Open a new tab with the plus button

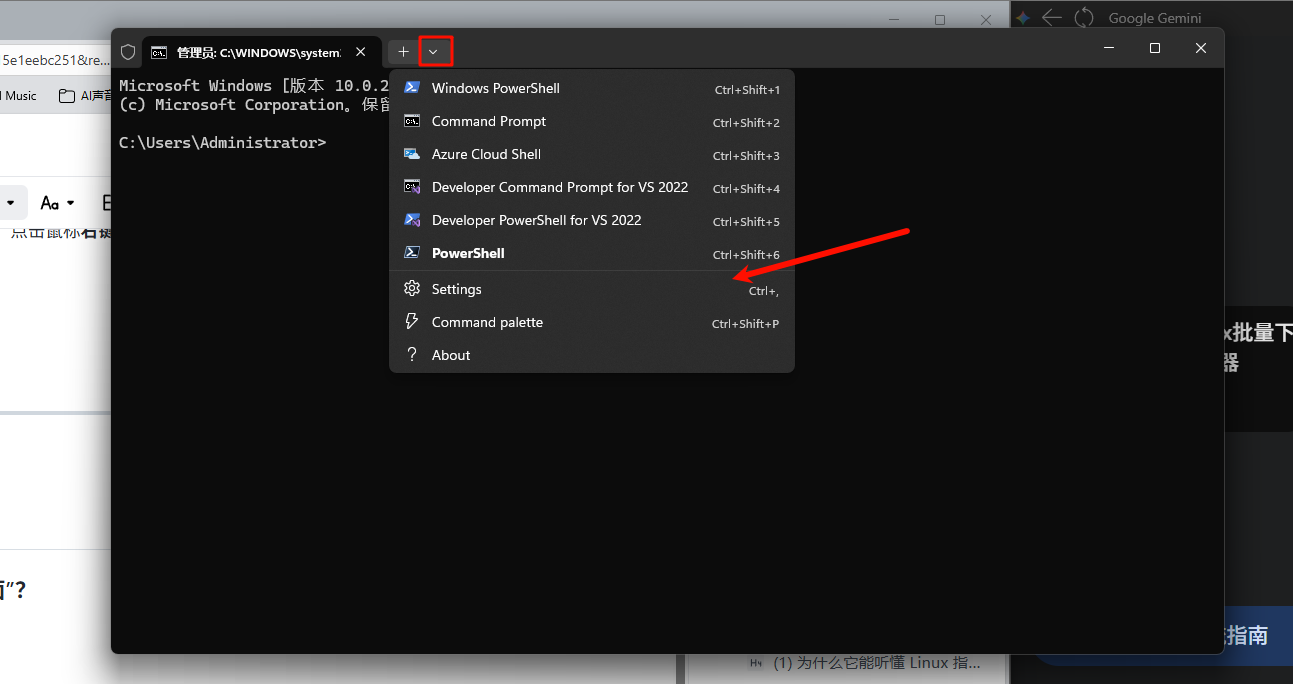click(x=404, y=51)
